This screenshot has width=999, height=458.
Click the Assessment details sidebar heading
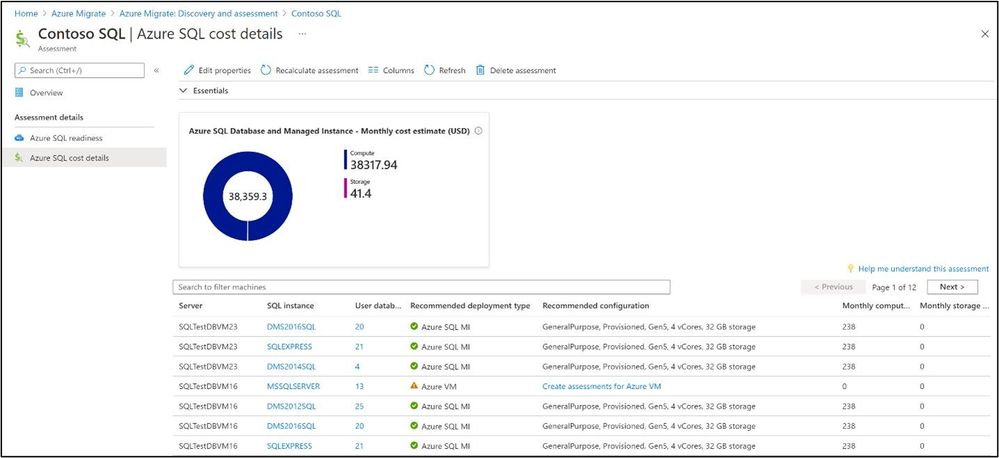click(x=49, y=117)
